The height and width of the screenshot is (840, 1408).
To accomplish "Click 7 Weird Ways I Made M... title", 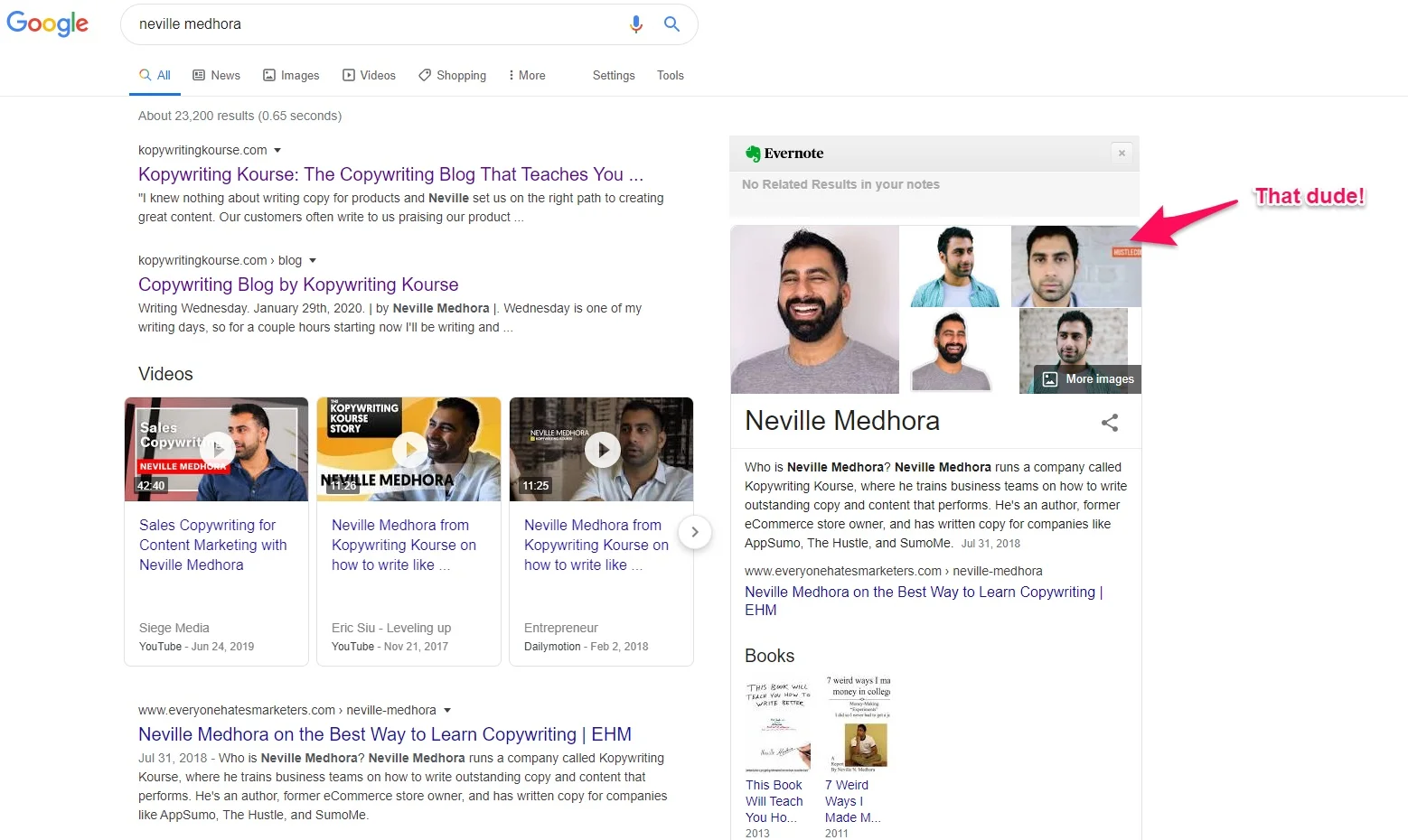I will coord(852,801).
